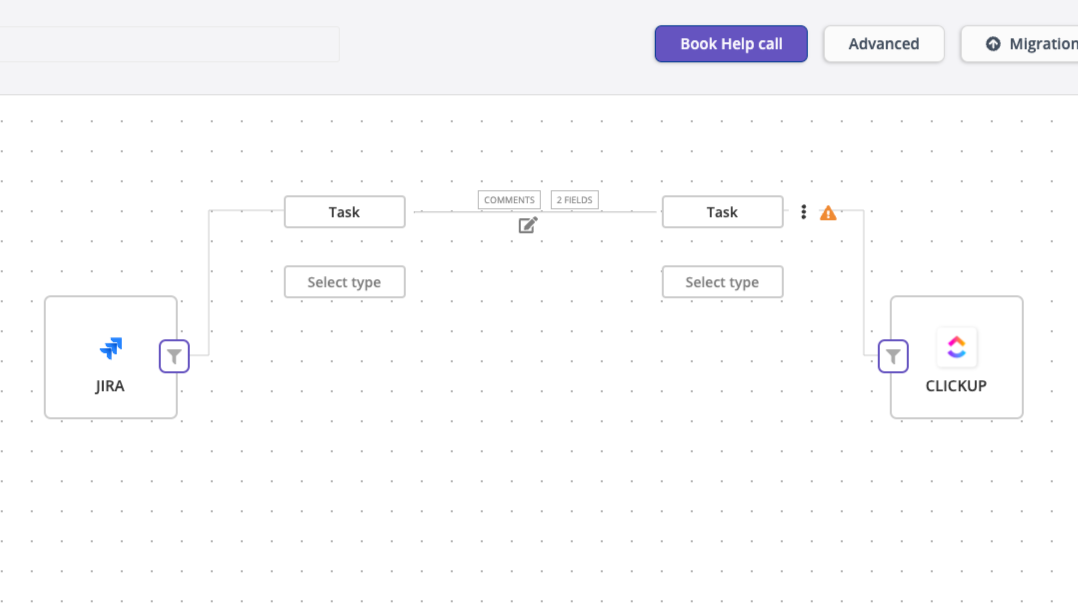Click the ClickUp logo icon
Screen dimensions: 1078x614
(956, 347)
